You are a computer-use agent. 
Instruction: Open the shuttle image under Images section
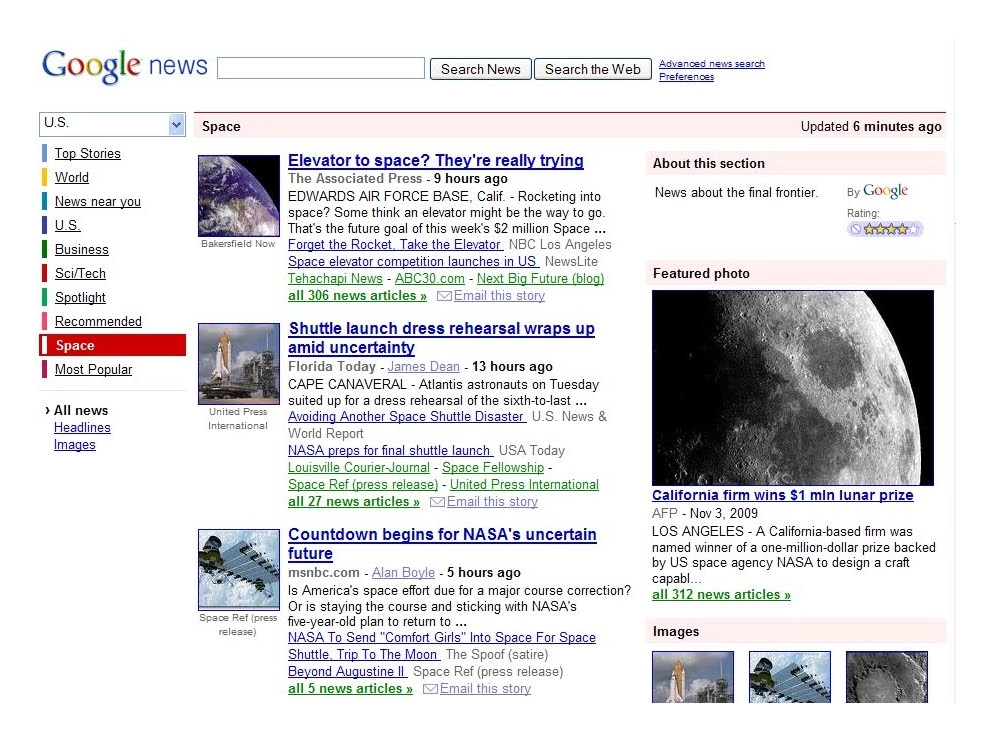(x=693, y=677)
